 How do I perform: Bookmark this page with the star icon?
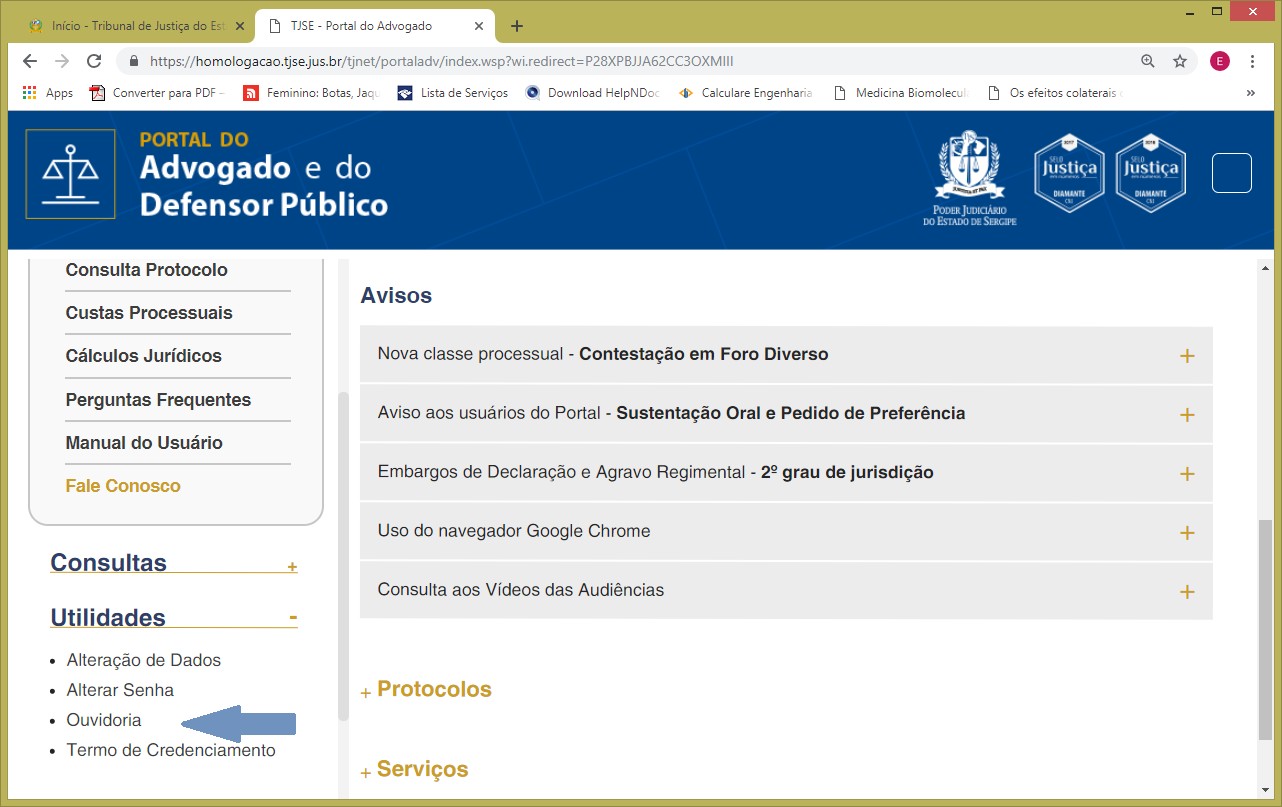(x=1180, y=61)
